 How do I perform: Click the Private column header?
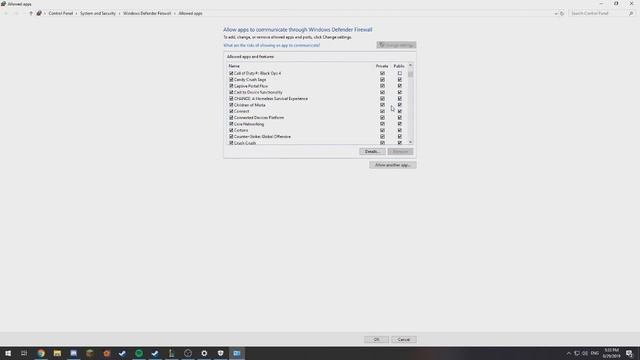382,66
